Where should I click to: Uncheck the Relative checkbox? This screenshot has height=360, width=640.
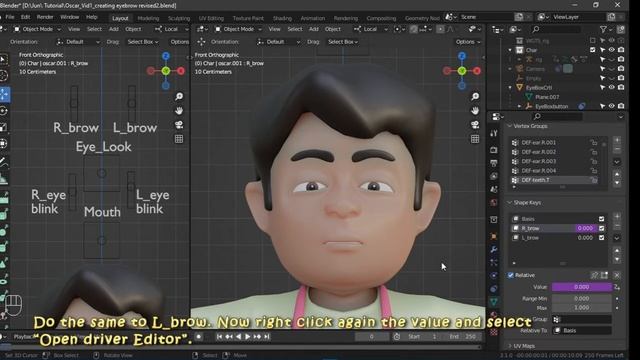(511, 275)
